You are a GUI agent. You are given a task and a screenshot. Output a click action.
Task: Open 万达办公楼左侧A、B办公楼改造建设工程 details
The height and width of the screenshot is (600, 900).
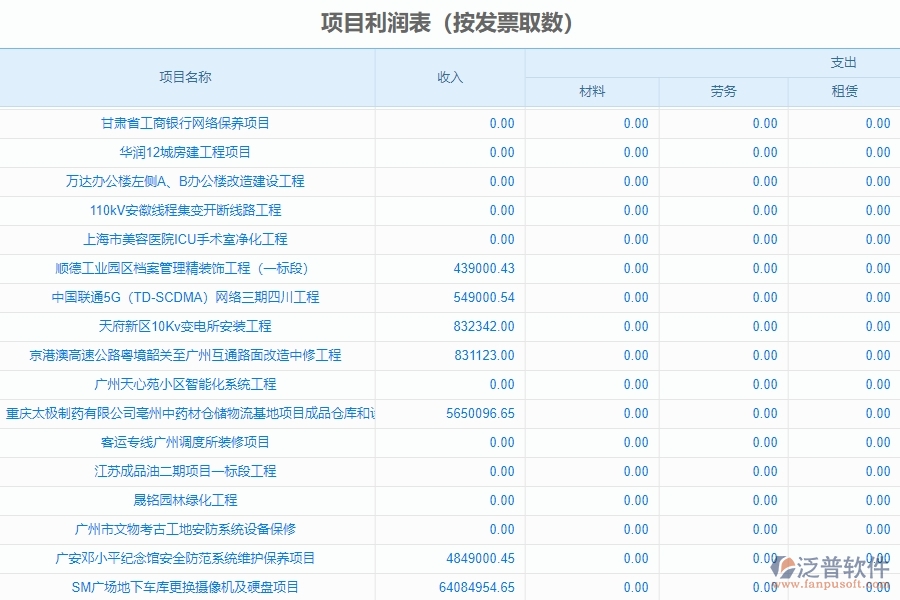click(x=188, y=181)
